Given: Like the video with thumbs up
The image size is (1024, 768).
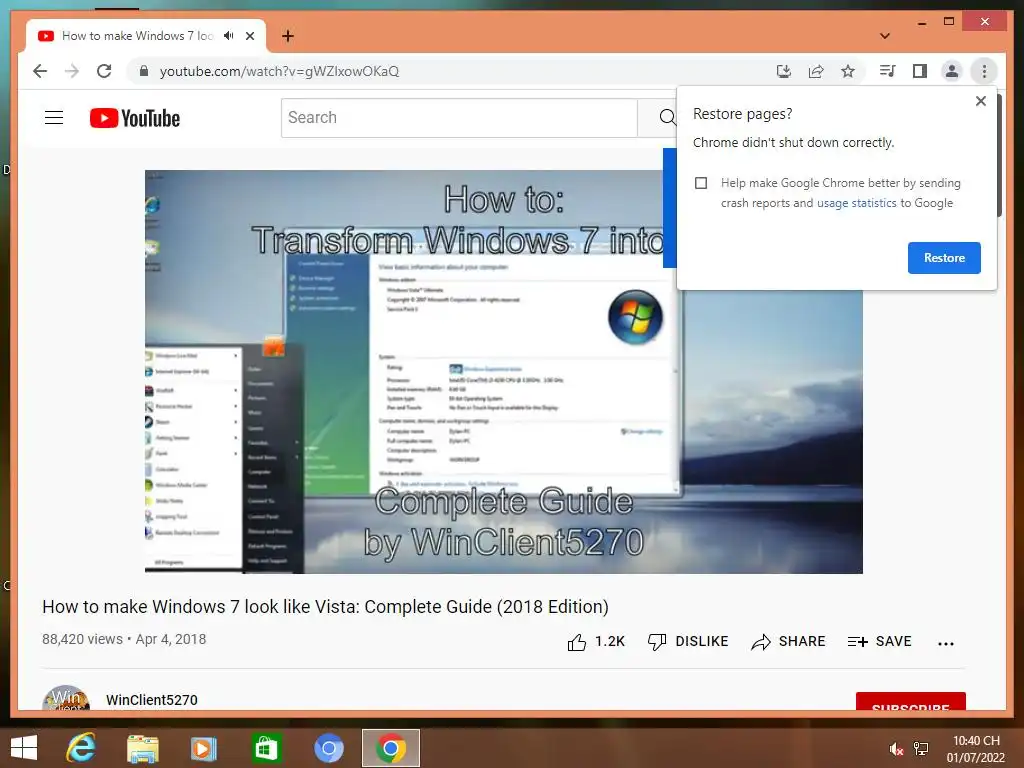Looking at the screenshot, I should (x=596, y=642).
